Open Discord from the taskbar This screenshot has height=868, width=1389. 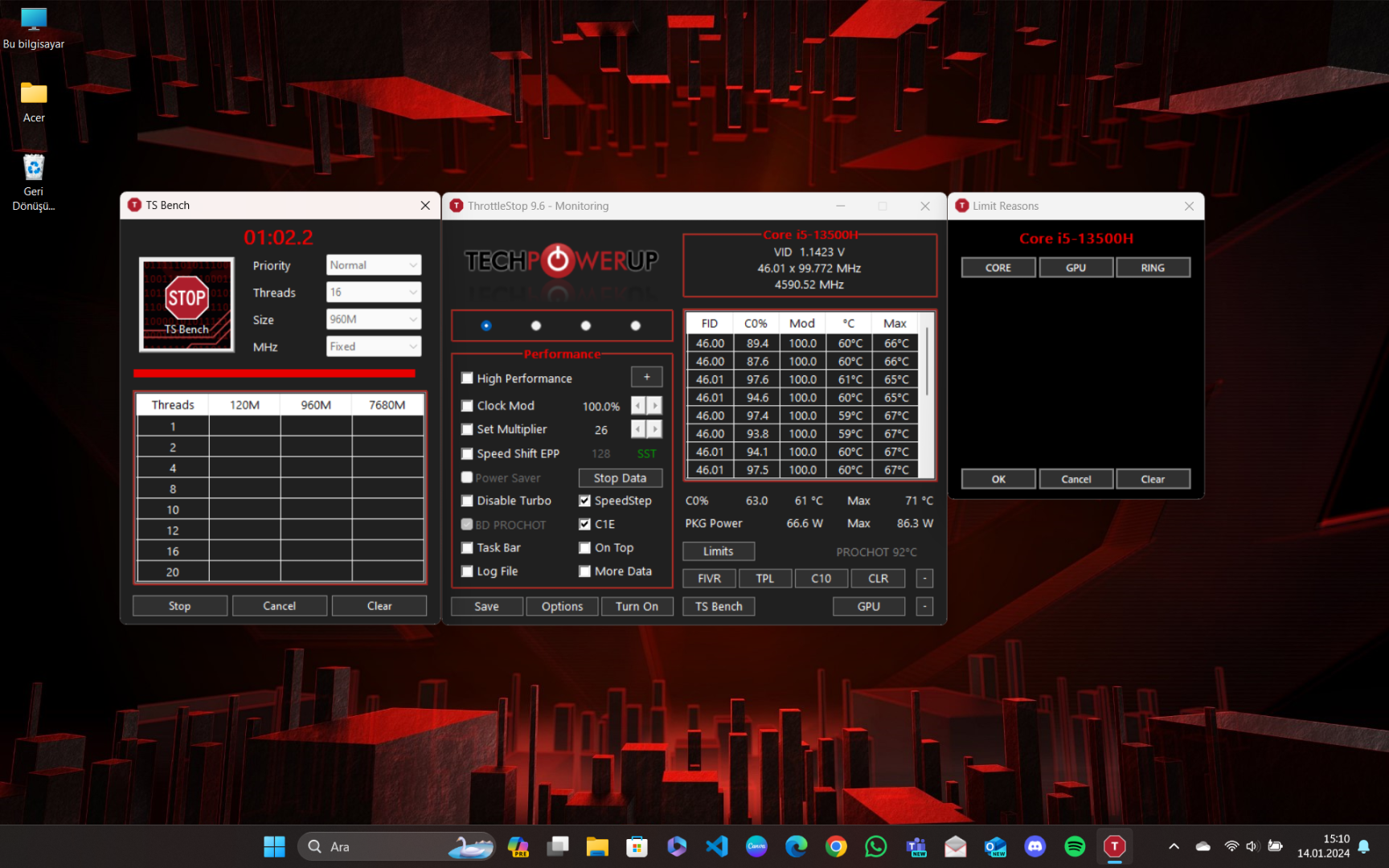click(1035, 846)
